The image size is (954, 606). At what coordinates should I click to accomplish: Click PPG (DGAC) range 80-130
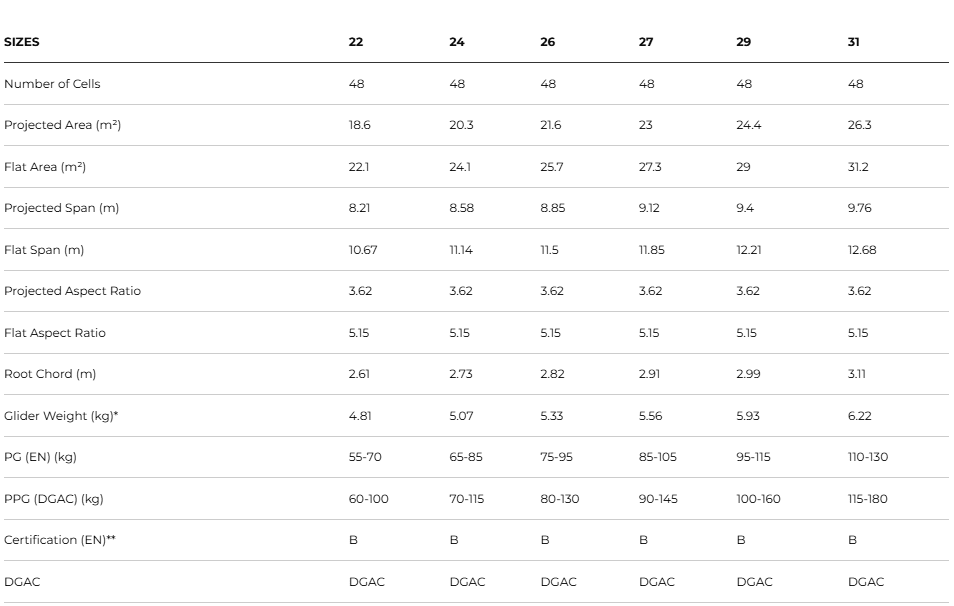560,499
